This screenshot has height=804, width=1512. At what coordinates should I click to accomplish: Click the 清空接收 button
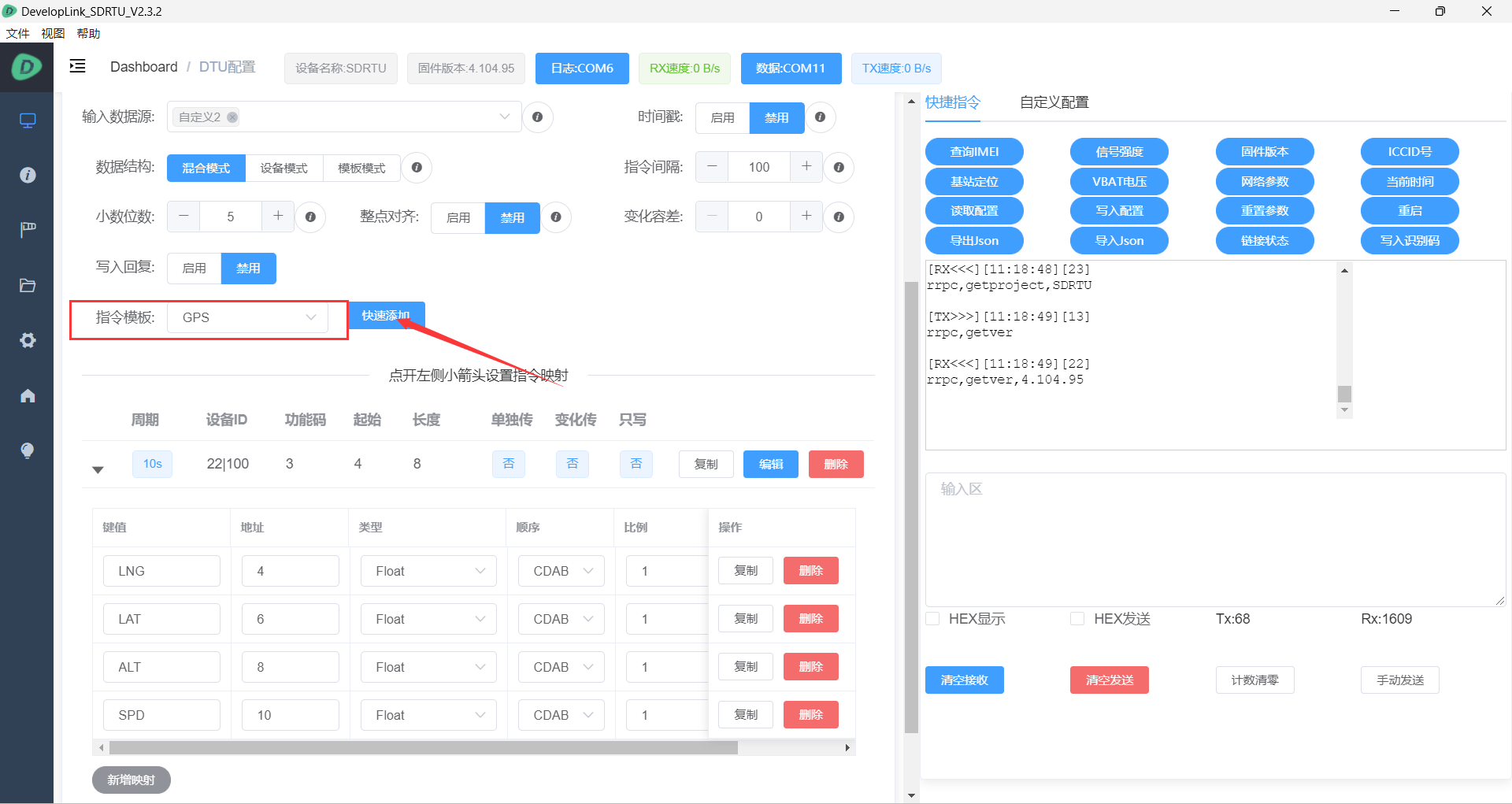[965, 680]
